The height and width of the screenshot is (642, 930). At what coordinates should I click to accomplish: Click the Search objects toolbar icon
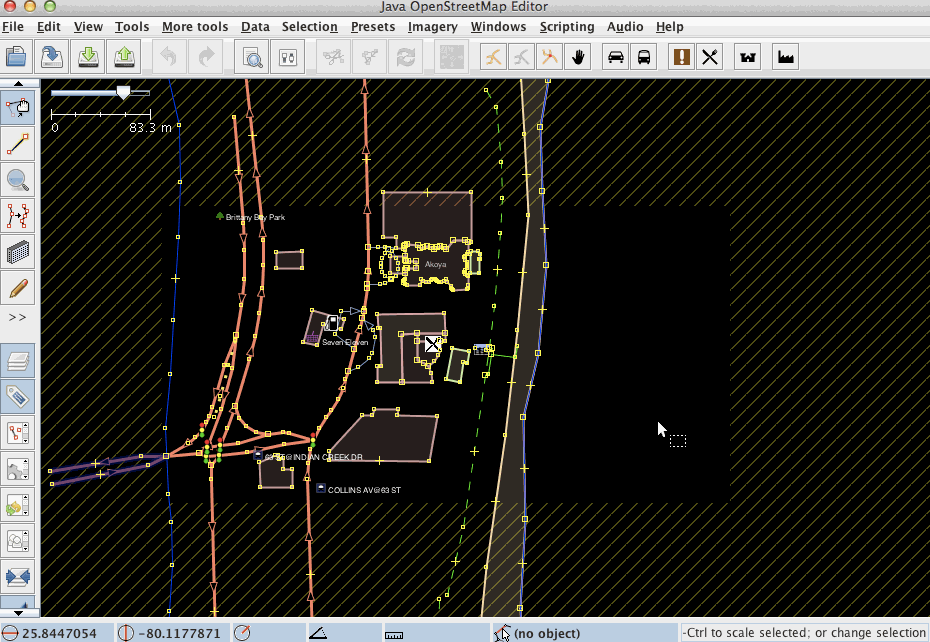(x=254, y=57)
